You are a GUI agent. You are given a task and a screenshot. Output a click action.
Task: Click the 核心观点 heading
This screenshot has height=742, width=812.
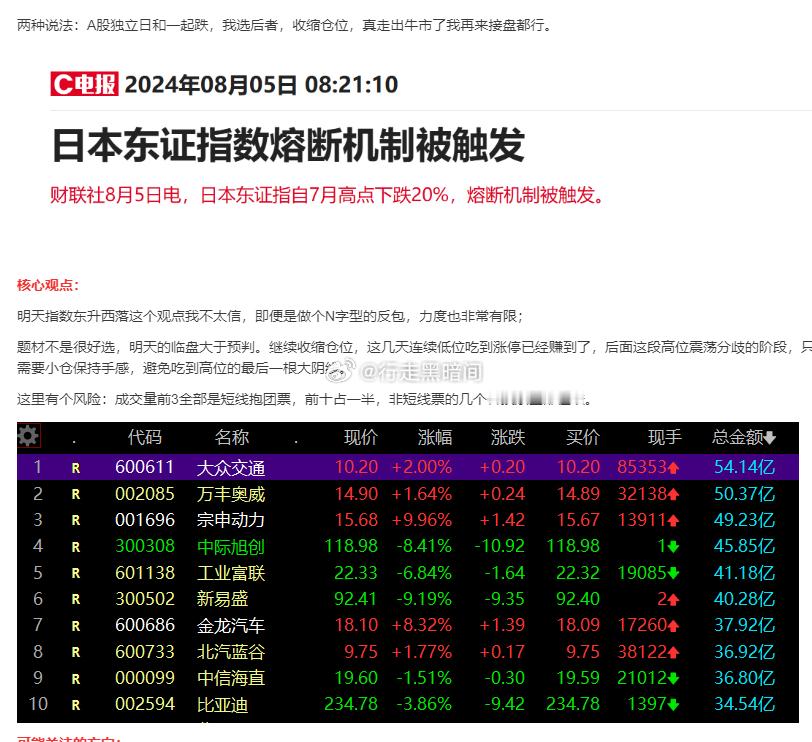coord(48,285)
